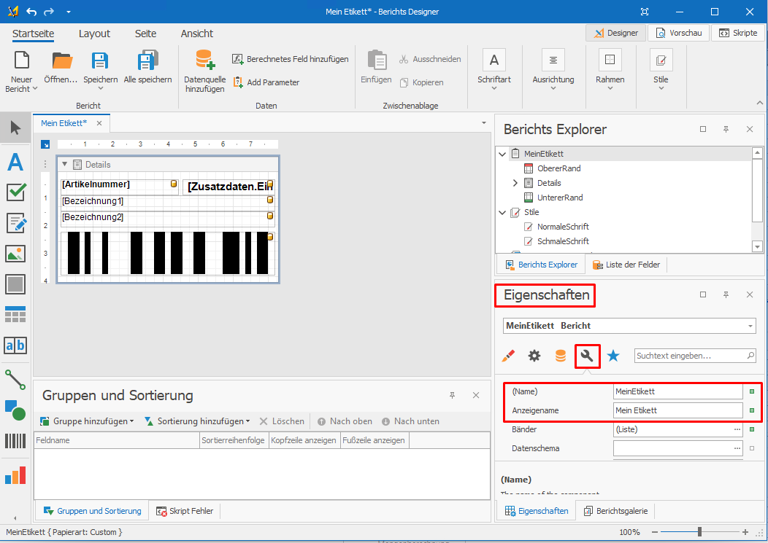Close the Mein Etikett document tab
768x543 pixels.
99,123
